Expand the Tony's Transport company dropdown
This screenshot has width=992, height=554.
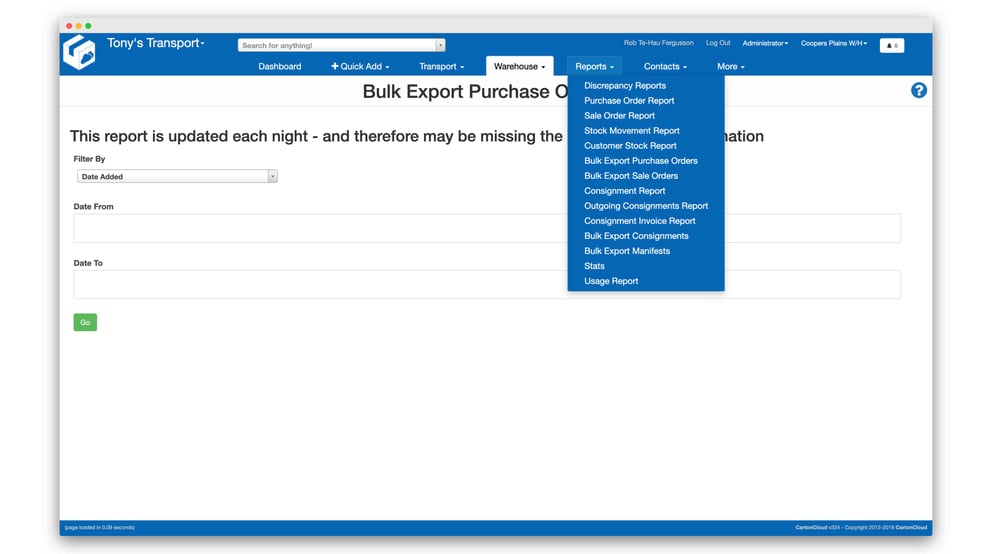coord(156,43)
